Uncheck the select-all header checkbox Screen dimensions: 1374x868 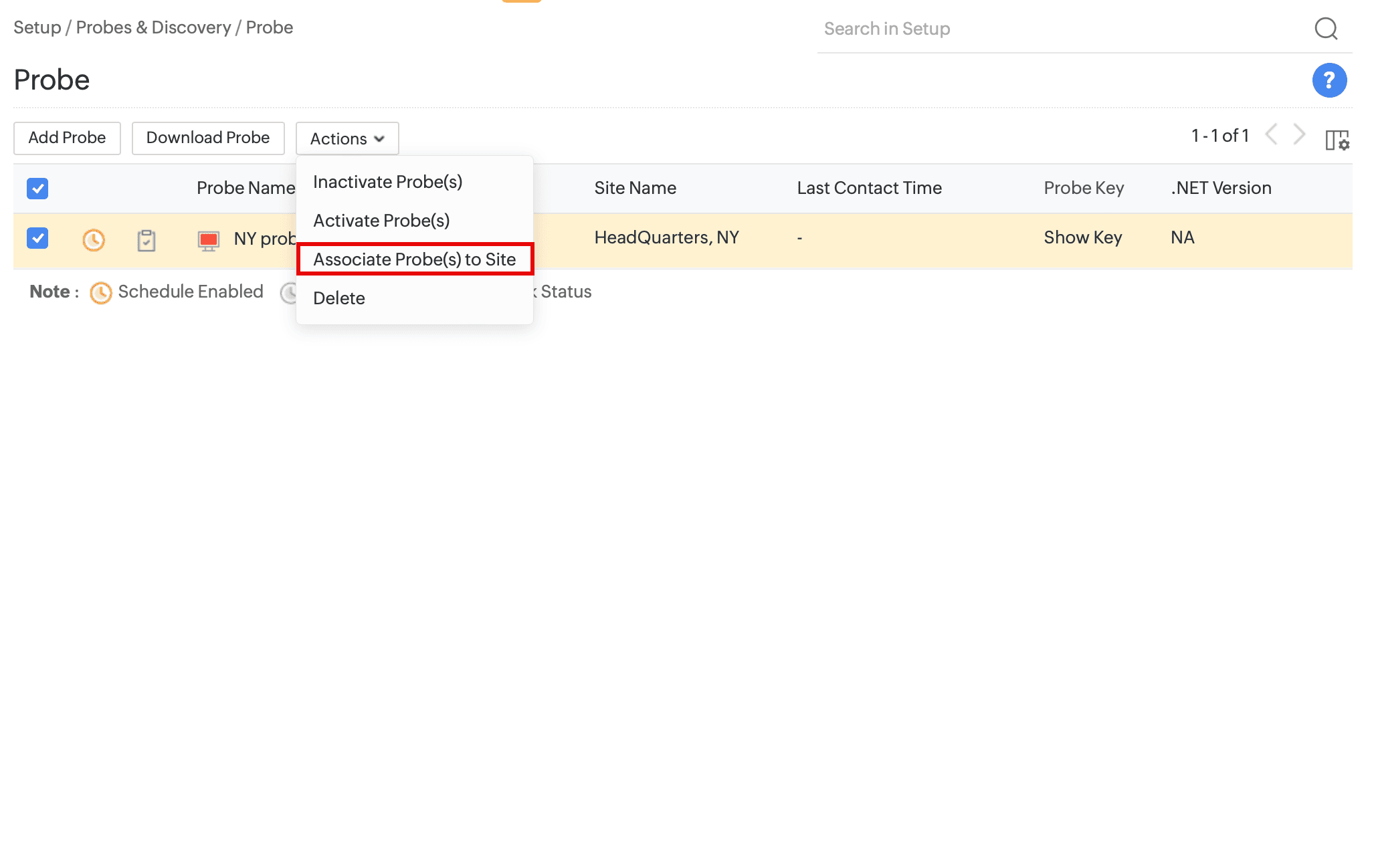click(37, 189)
